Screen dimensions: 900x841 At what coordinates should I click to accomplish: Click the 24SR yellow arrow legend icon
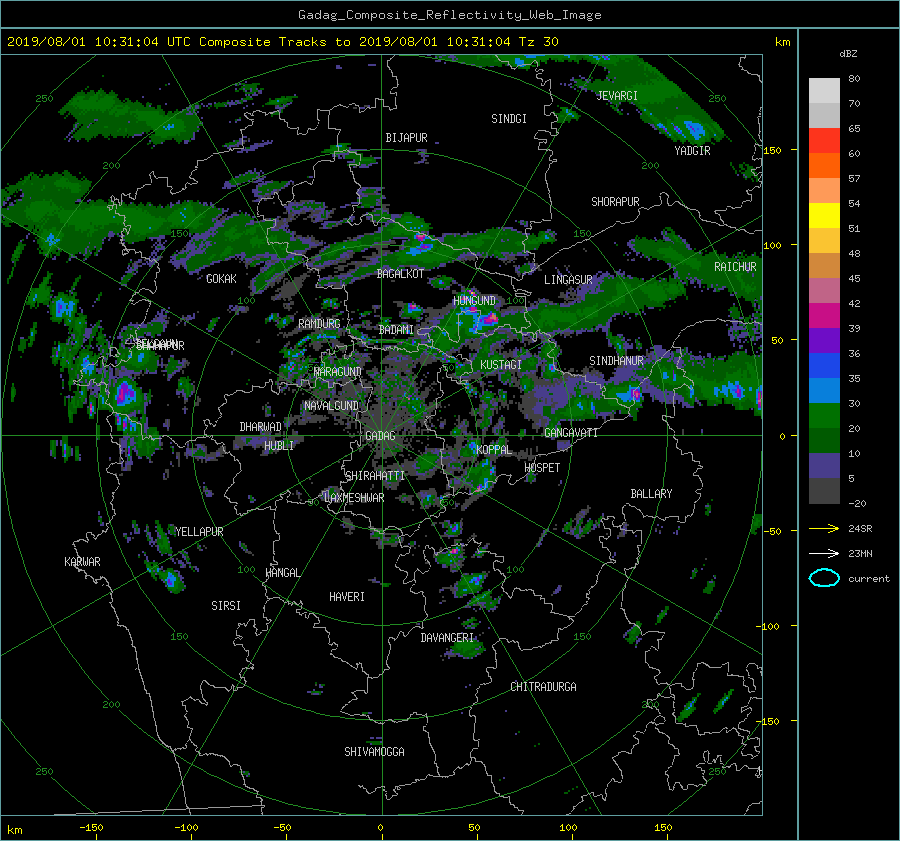[x=824, y=528]
